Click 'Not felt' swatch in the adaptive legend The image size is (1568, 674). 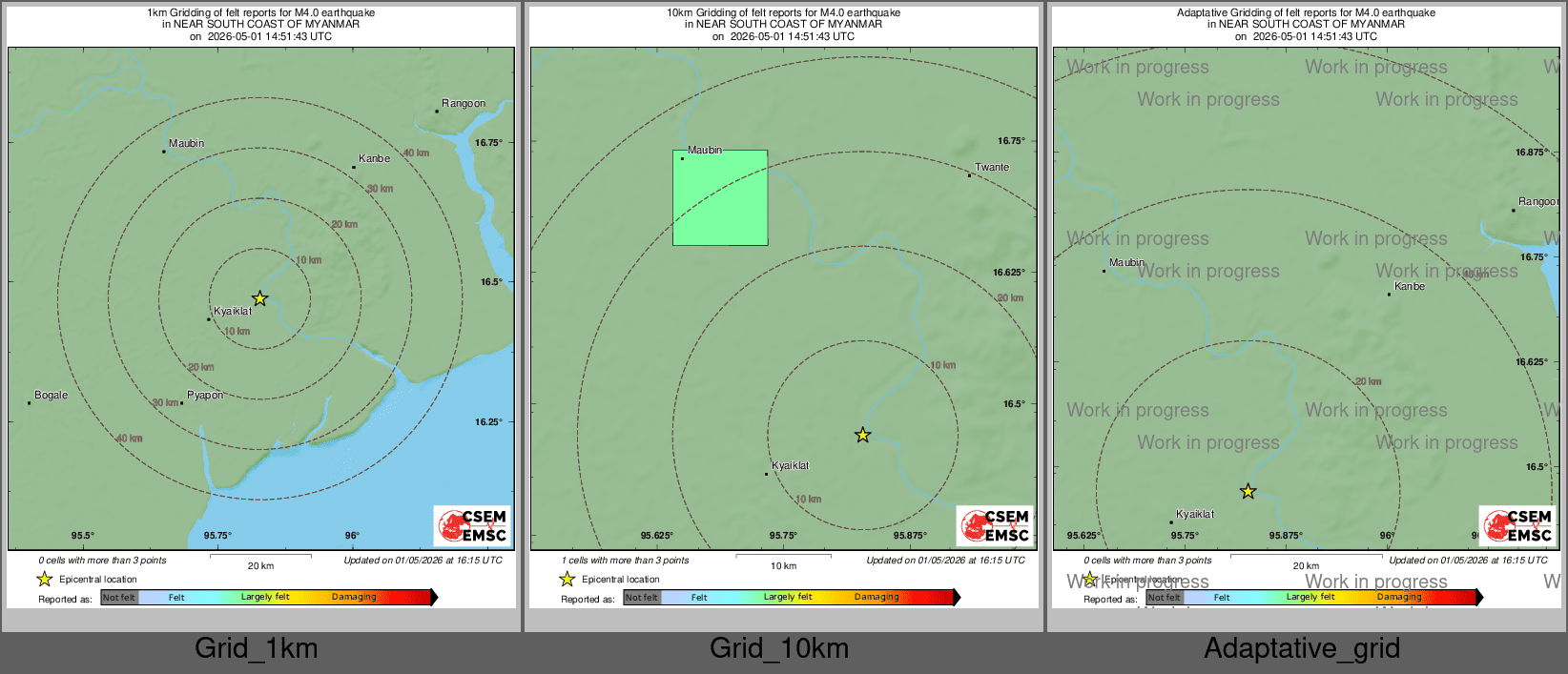coord(1165,598)
